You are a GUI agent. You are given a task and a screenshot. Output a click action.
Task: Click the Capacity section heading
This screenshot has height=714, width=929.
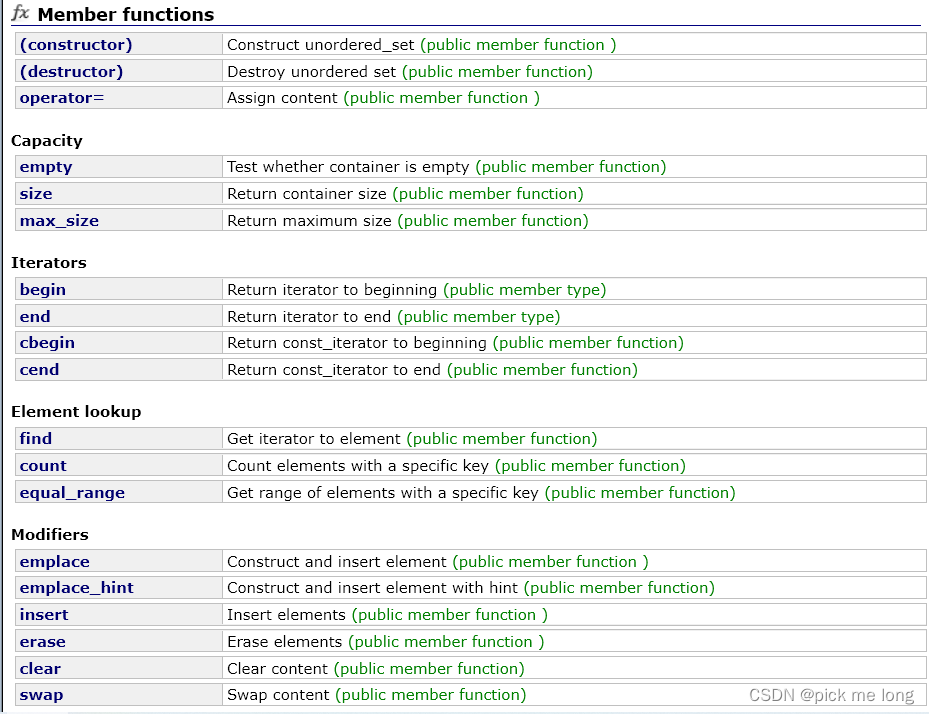(47, 141)
